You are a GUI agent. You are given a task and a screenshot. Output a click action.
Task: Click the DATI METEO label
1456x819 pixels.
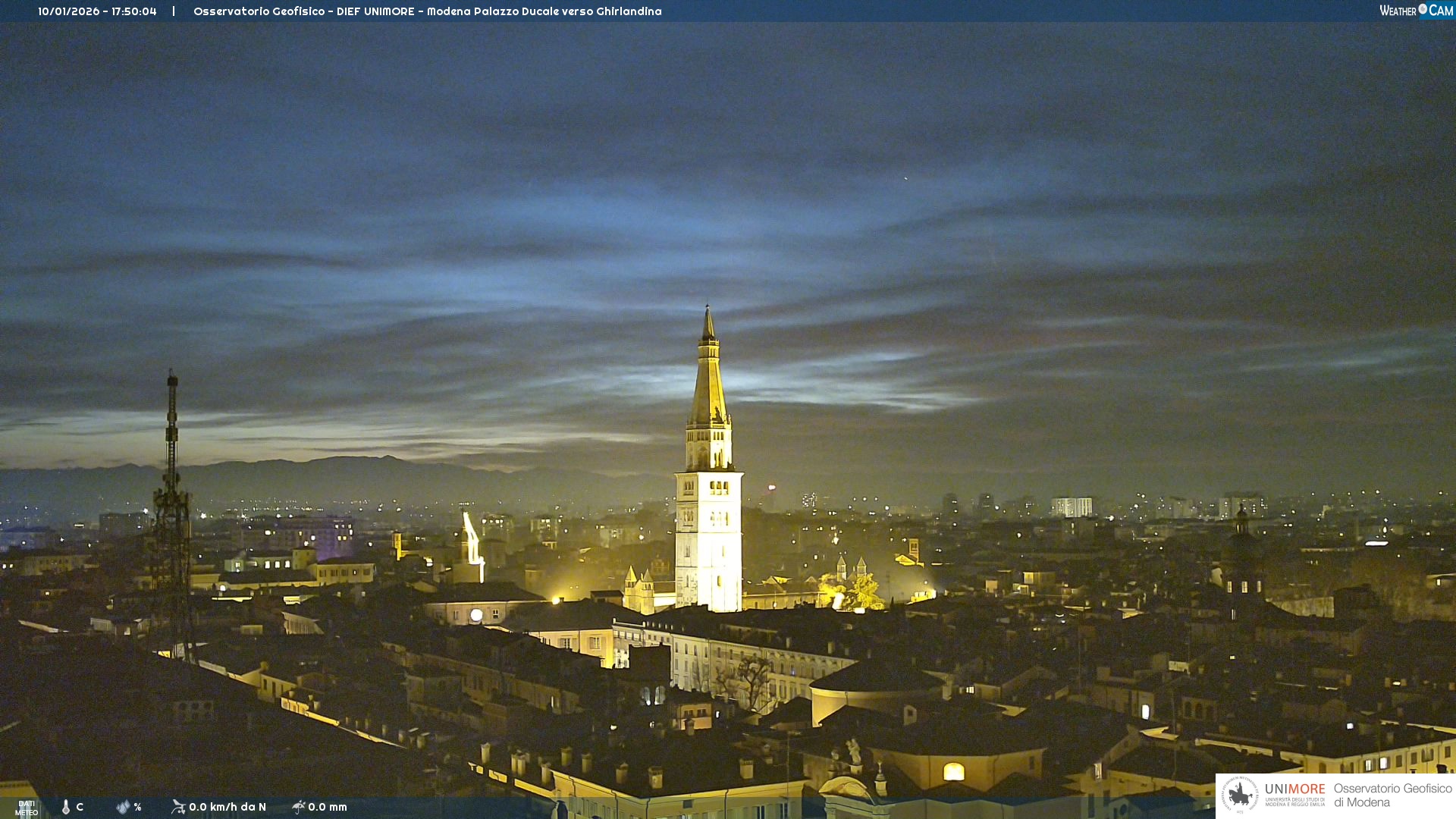pos(27,808)
